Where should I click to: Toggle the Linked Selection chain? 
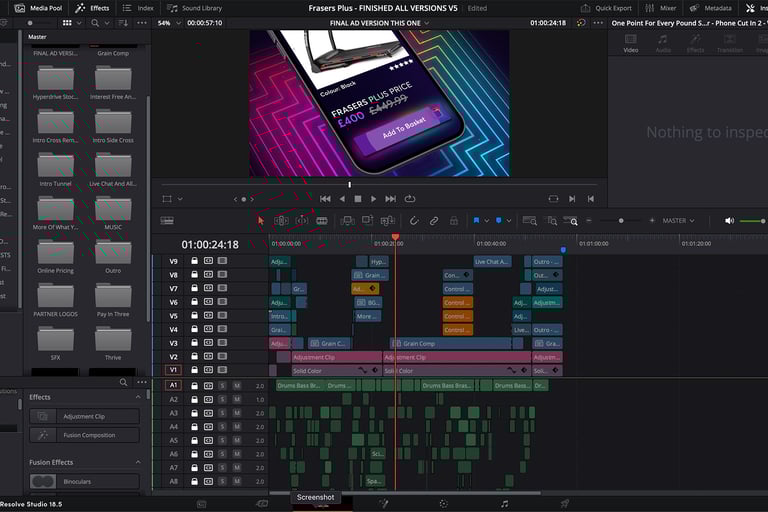(x=434, y=221)
